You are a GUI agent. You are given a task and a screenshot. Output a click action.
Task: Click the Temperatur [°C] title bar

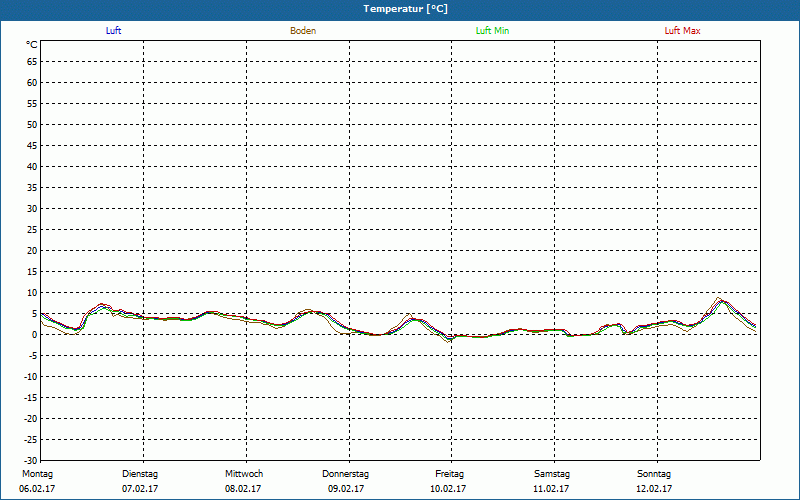(x=400, y=9)
